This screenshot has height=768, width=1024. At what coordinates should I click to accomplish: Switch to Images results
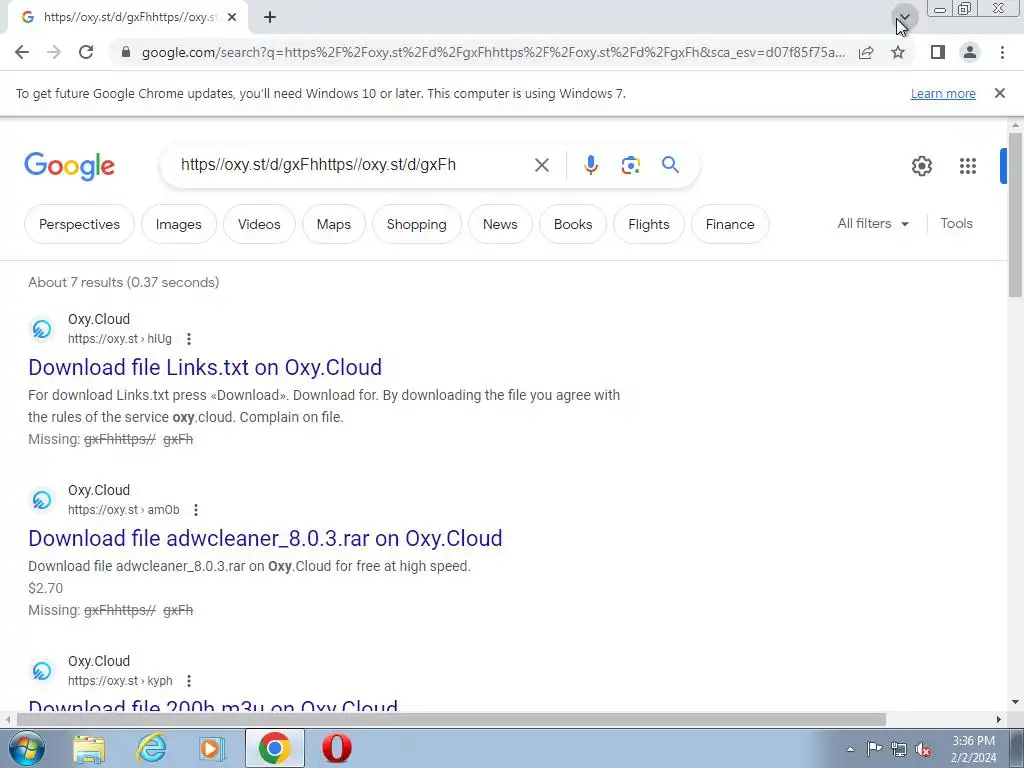[178, 224]
